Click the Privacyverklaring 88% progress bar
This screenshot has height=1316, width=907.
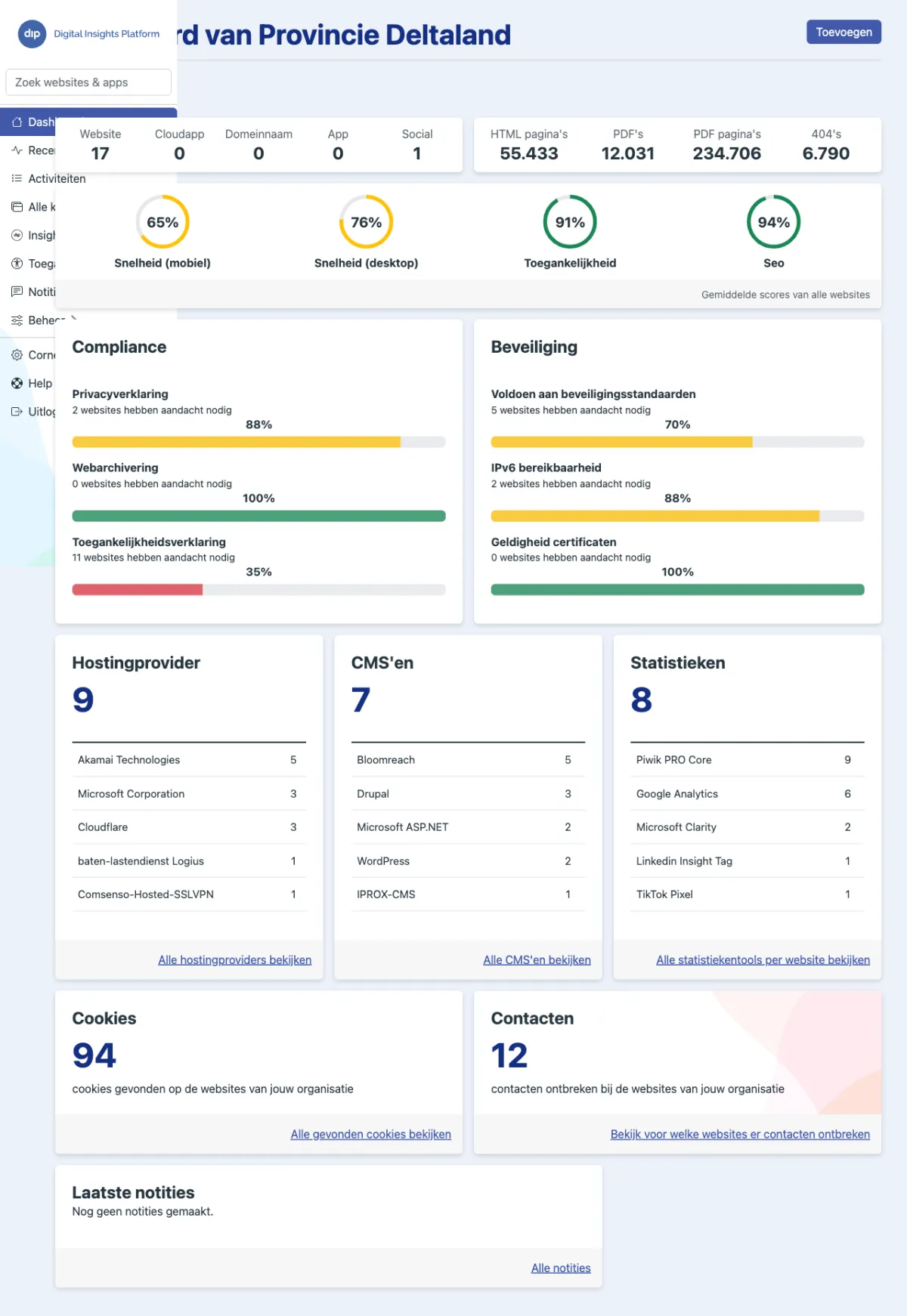coord(258,442)
